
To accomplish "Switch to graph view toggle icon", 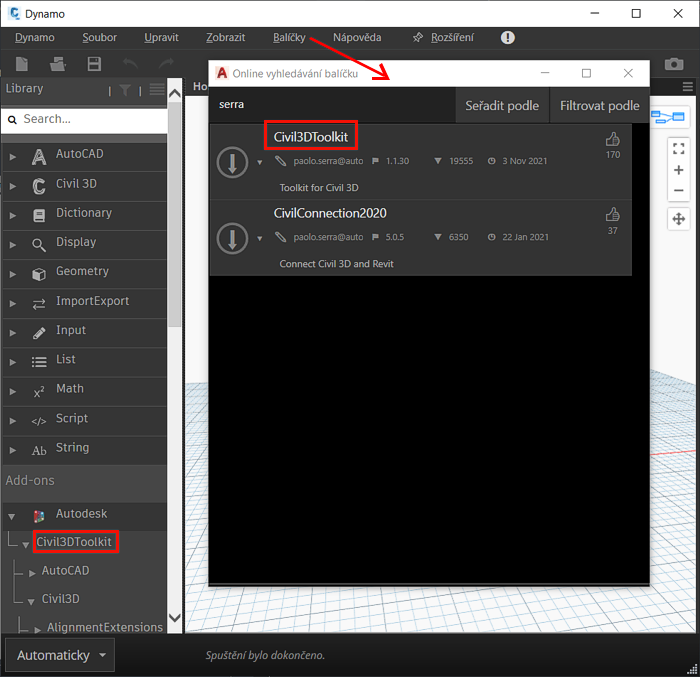I will coord(667,117).
